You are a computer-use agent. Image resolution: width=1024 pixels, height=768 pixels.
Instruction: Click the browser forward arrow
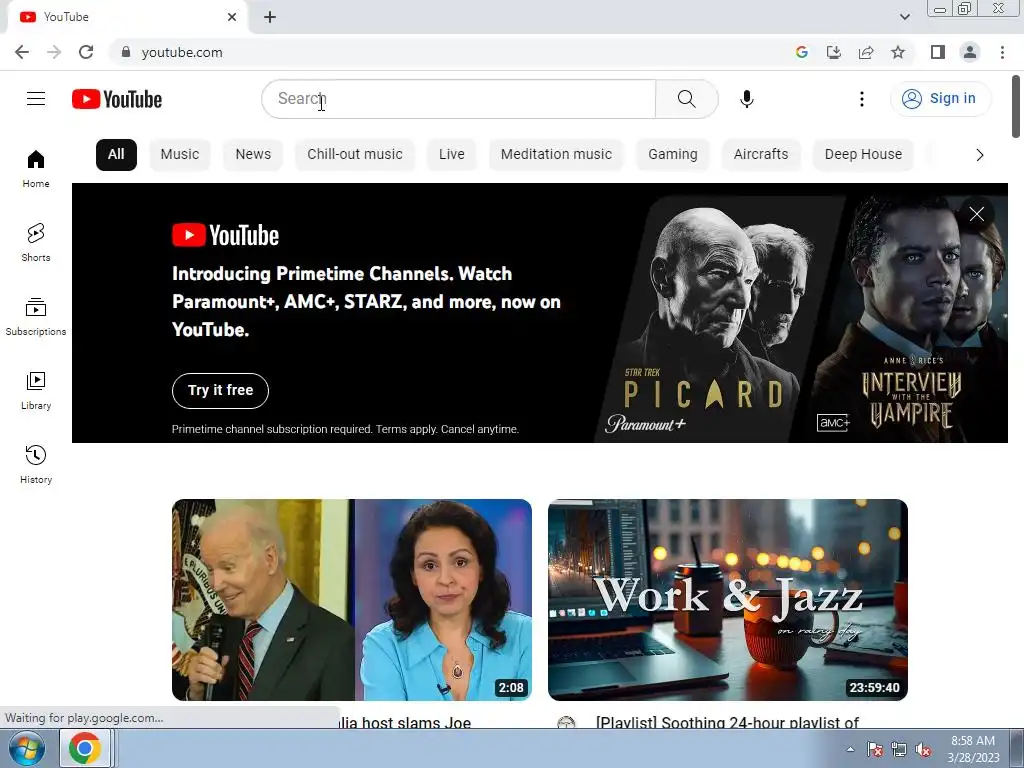(x=54, y=52)
